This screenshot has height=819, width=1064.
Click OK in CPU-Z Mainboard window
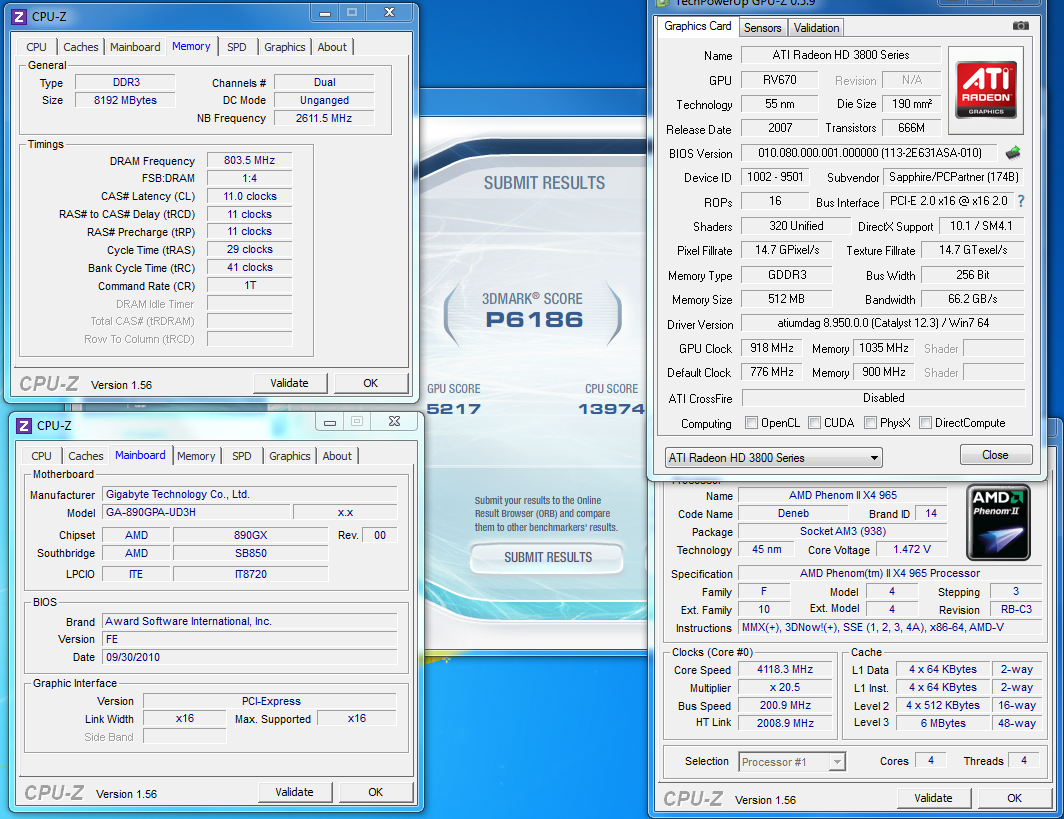pos(375,793)
